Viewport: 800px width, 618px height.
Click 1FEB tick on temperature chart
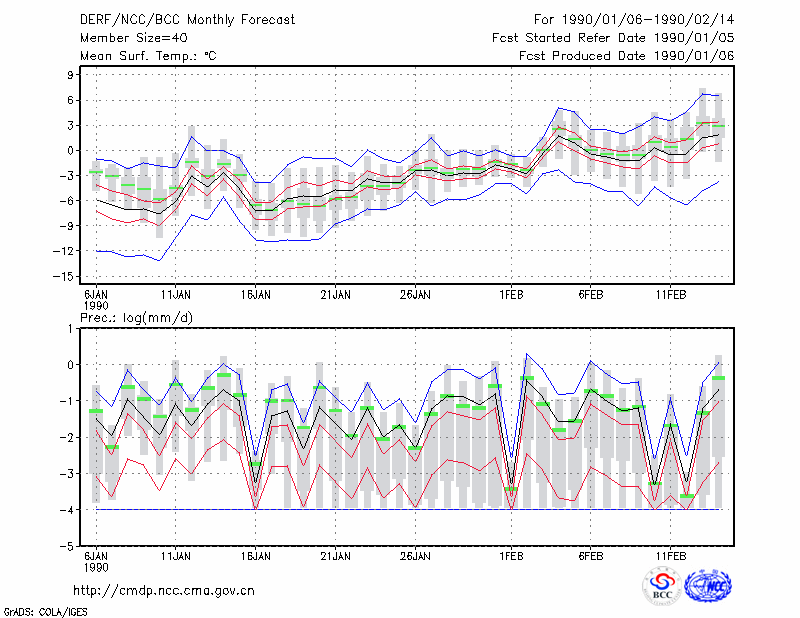pyautogui.click(x=511, y=295)
